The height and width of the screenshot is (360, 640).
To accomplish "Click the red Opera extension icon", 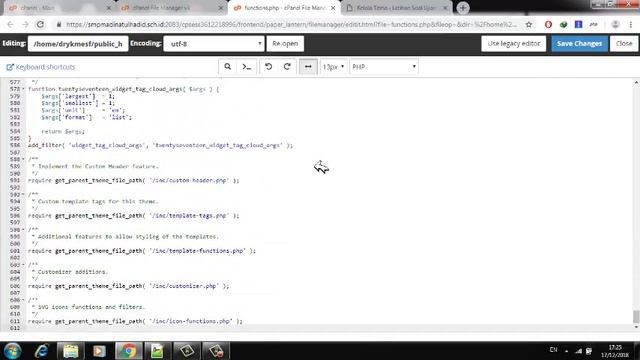I will (548, 25).
